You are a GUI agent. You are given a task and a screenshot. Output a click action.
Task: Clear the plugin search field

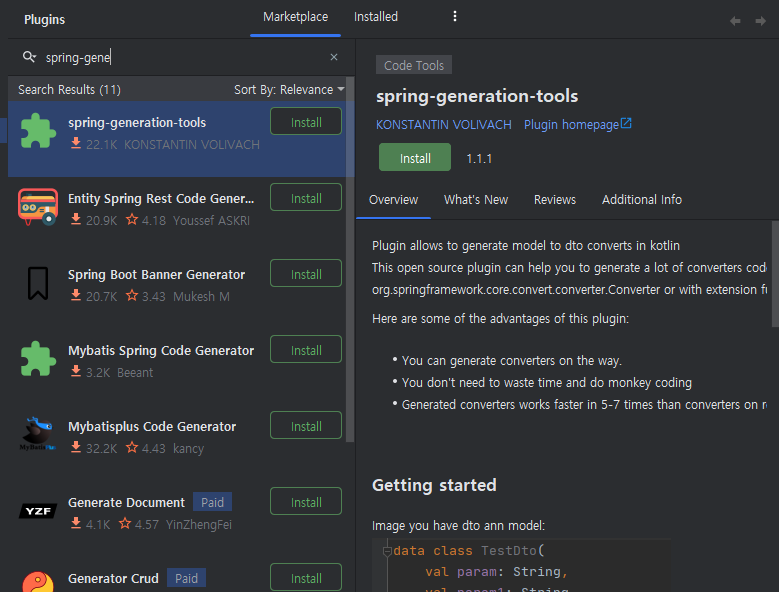click(334, 57)
